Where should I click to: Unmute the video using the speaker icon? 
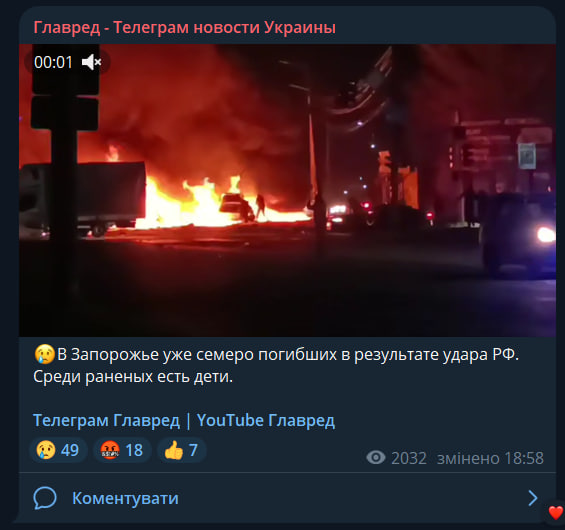(92, 62)
